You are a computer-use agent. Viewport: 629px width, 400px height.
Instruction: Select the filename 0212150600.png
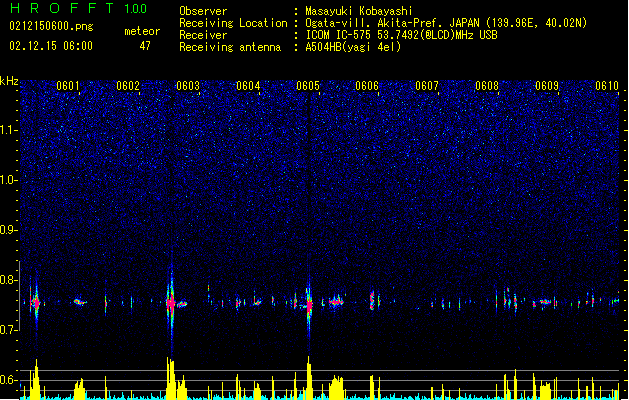click(x=51, y=27)
